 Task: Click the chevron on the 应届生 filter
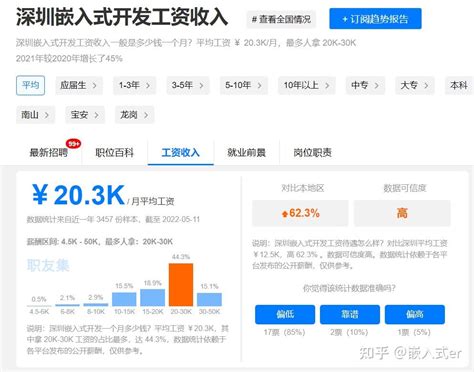pyautogui.click(x=95, y=86)
